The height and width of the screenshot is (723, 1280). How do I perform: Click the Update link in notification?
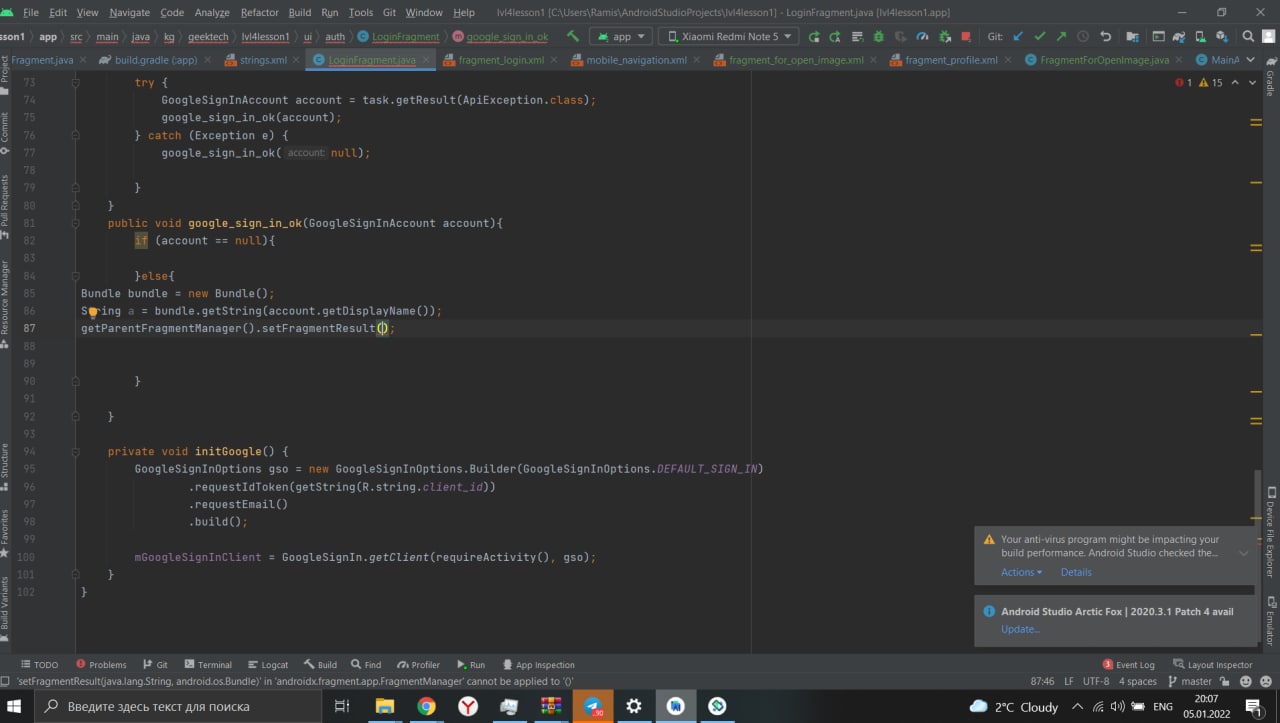(x=1020, y=629)
